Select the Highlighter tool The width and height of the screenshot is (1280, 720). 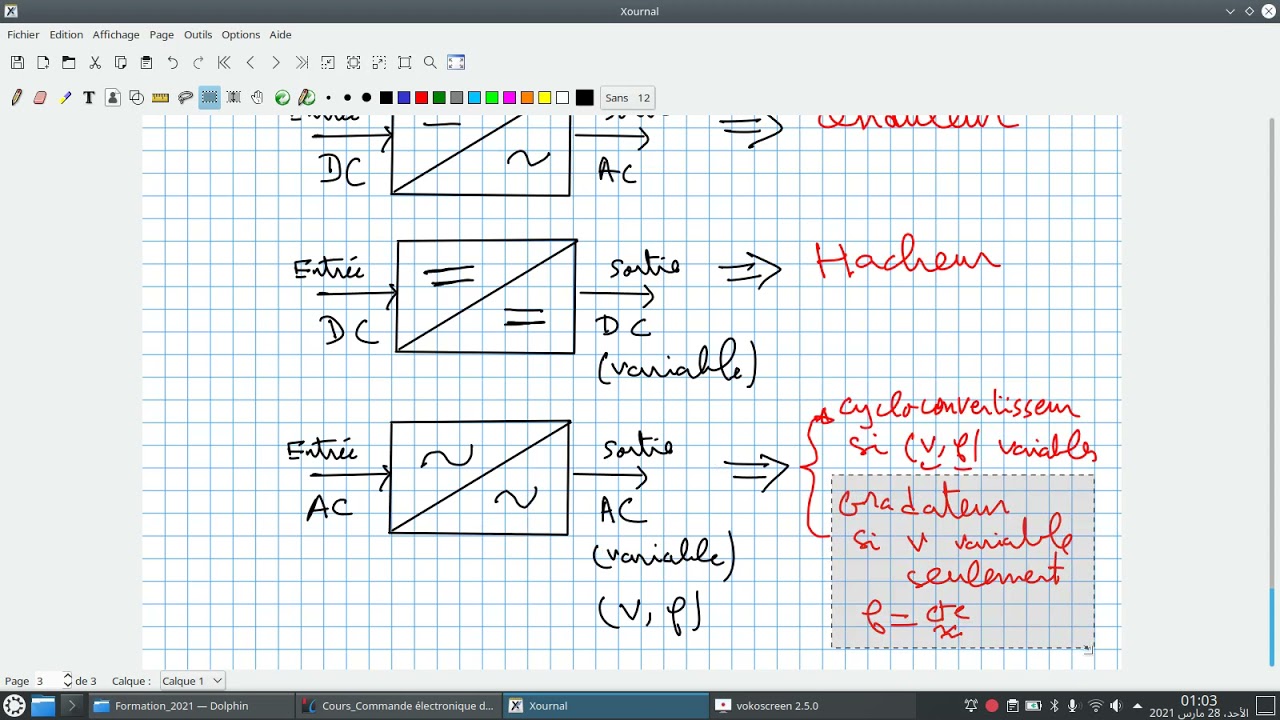[65, 97]
